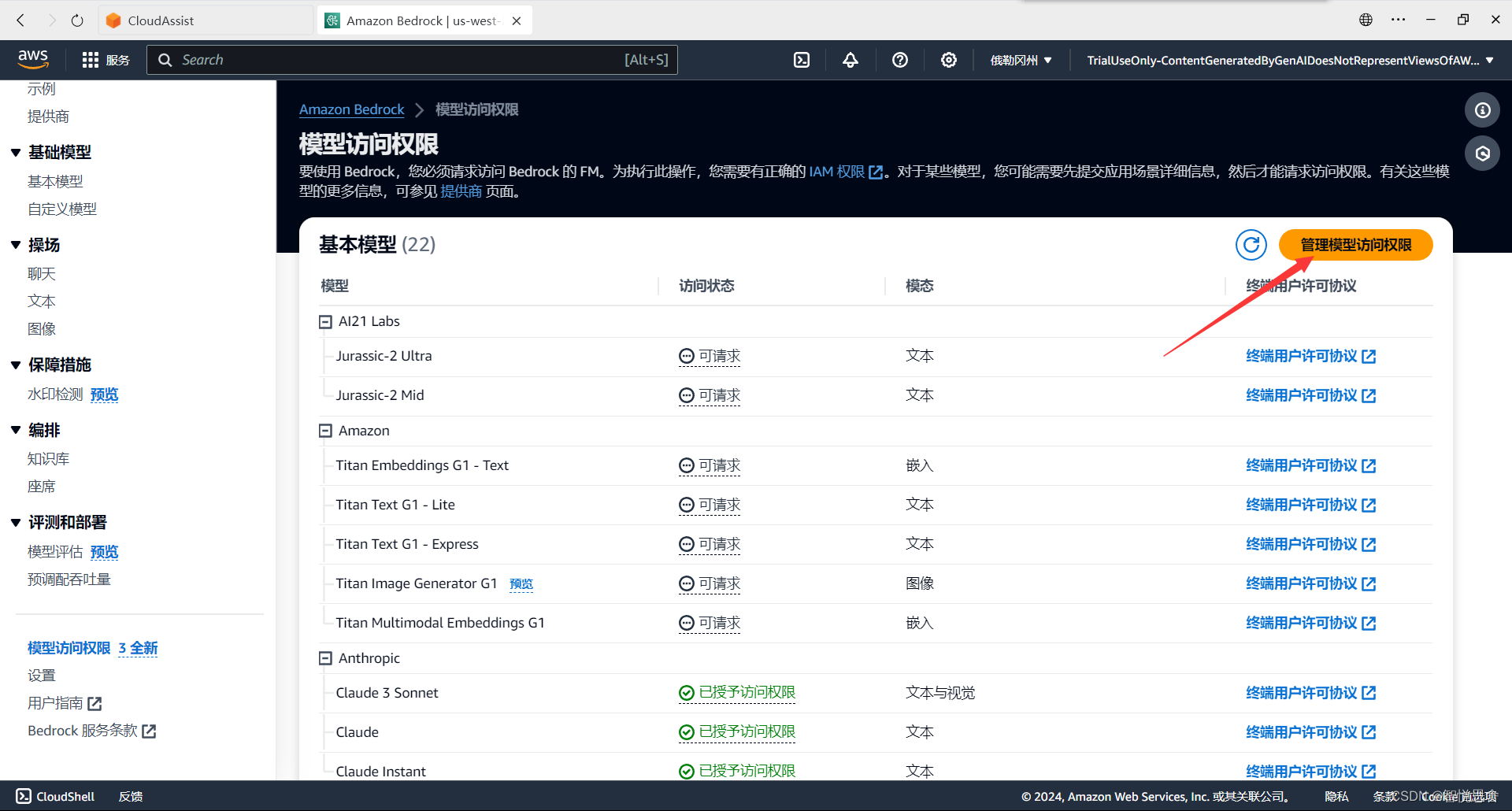Collapse the Anthropic provider group

[325, 659]
